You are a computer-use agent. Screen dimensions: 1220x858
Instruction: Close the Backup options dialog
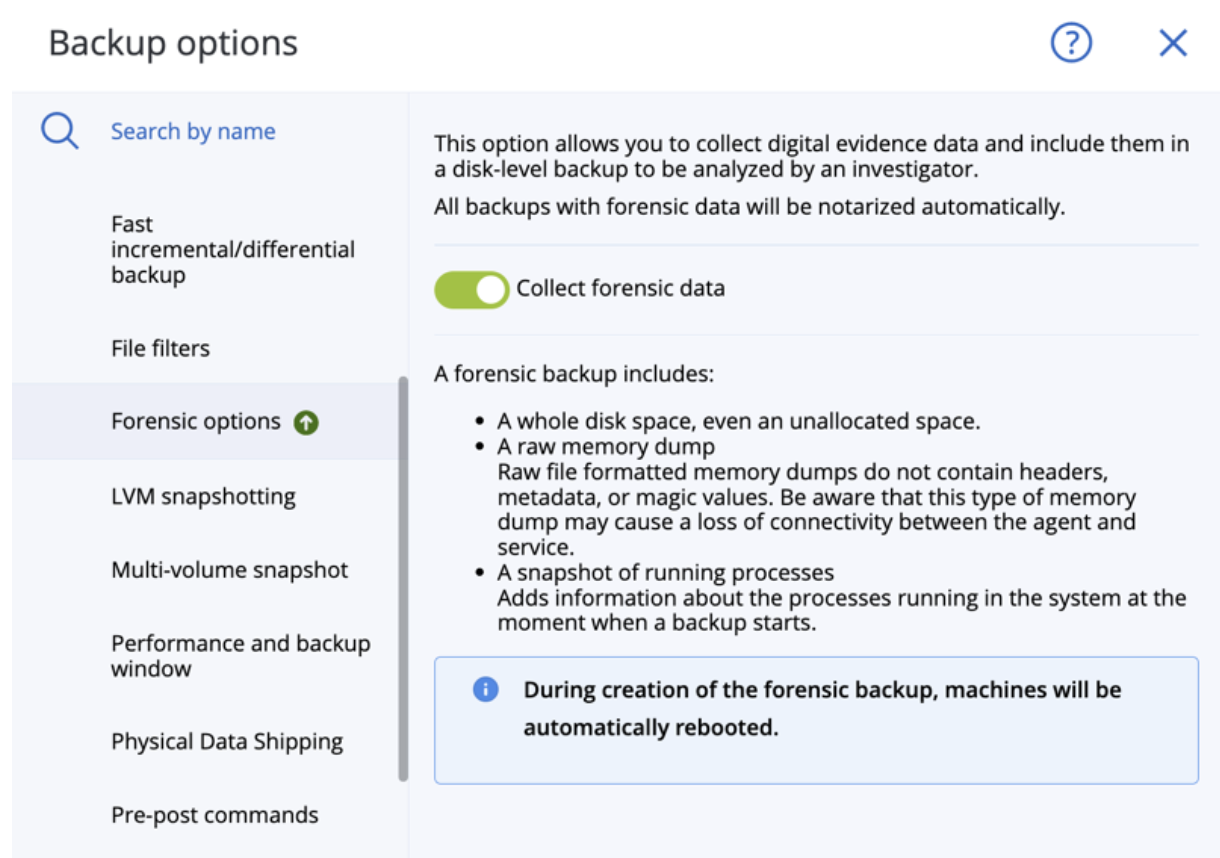tap(1172, 43)
